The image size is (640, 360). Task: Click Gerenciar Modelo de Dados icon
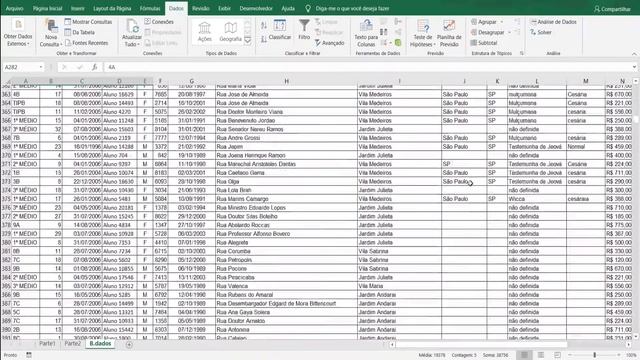click(x=398, y=42)
